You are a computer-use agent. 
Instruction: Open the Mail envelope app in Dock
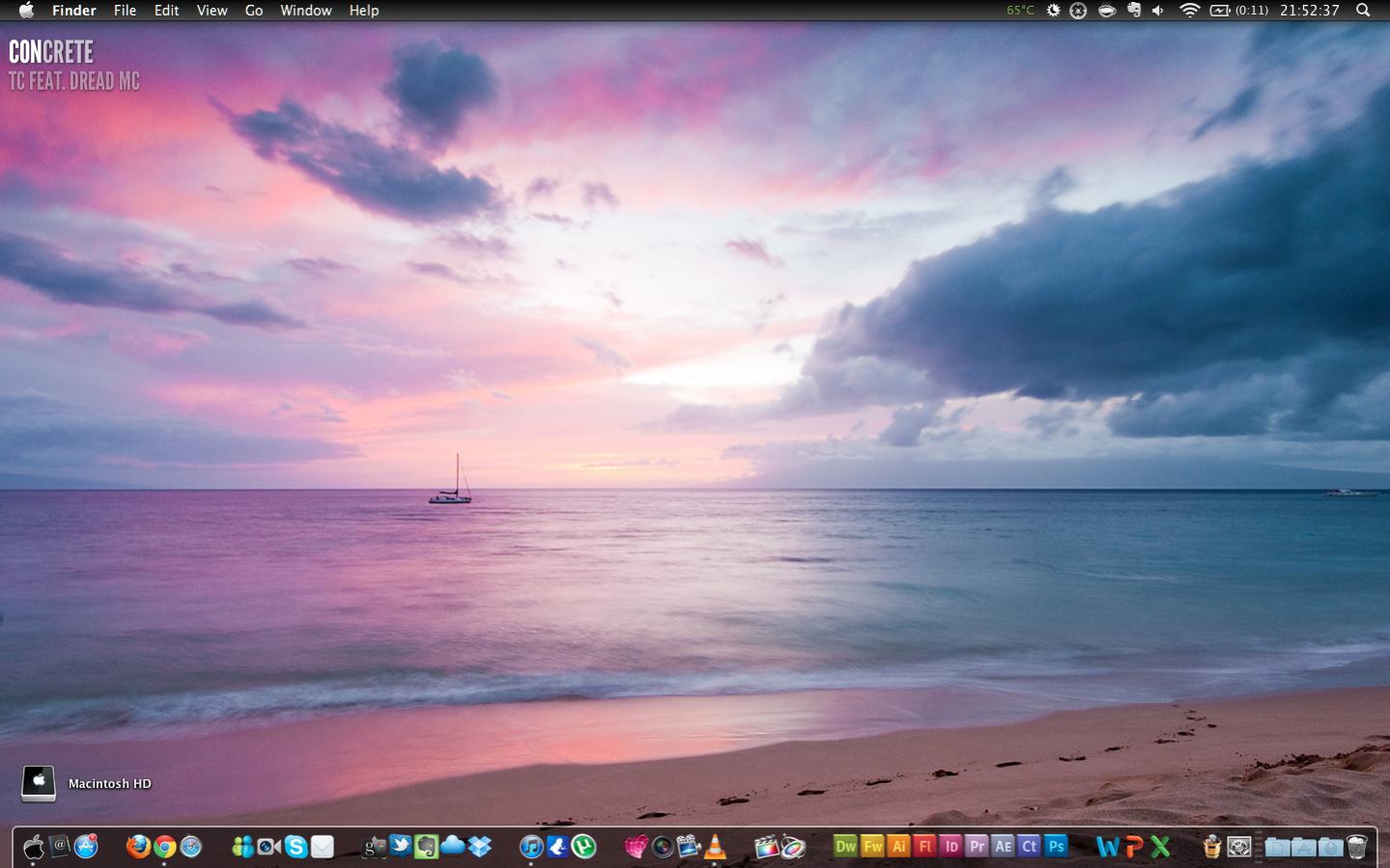(322, 847)
